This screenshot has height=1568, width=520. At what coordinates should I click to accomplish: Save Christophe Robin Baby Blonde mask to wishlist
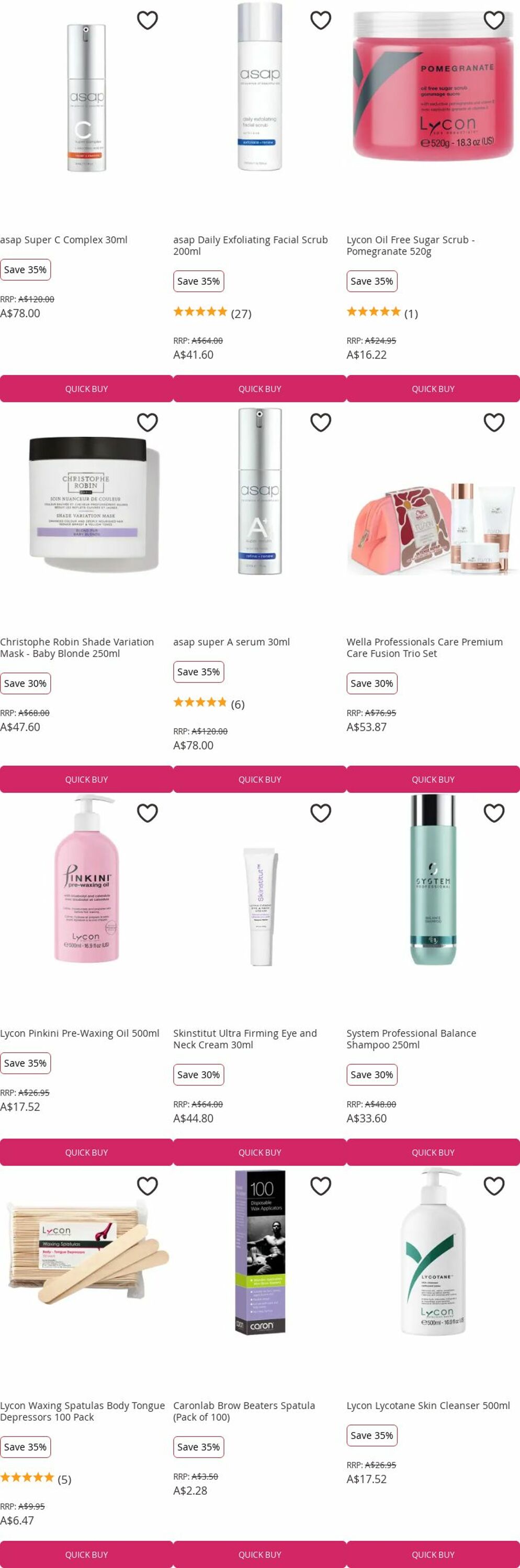tap(148, 422)
